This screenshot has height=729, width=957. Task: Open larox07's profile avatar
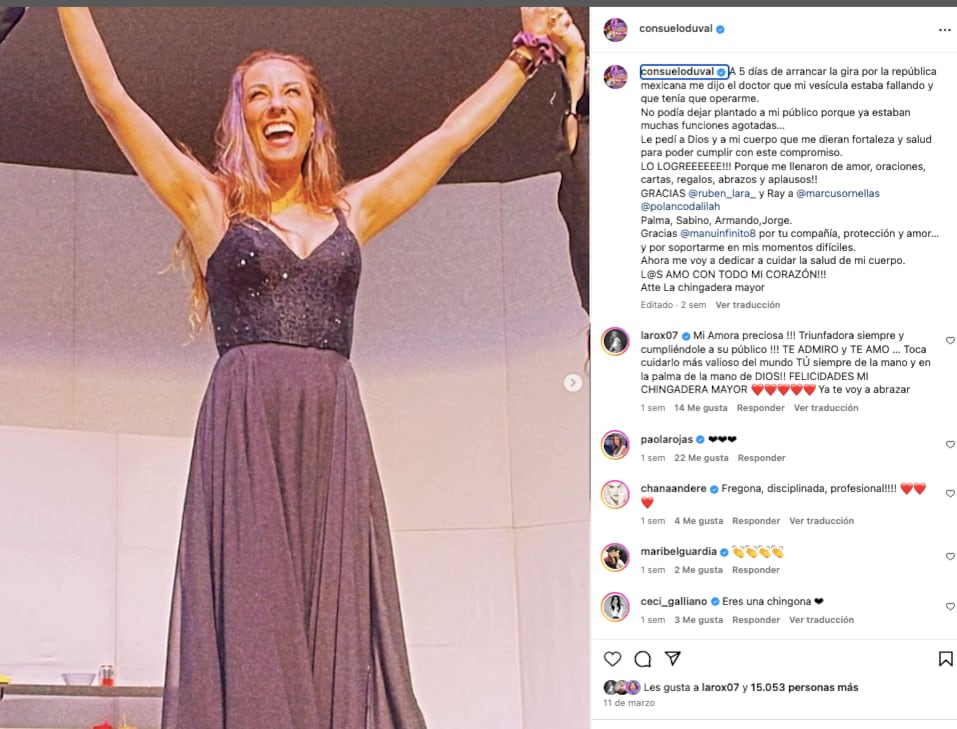tap(615, 341)
